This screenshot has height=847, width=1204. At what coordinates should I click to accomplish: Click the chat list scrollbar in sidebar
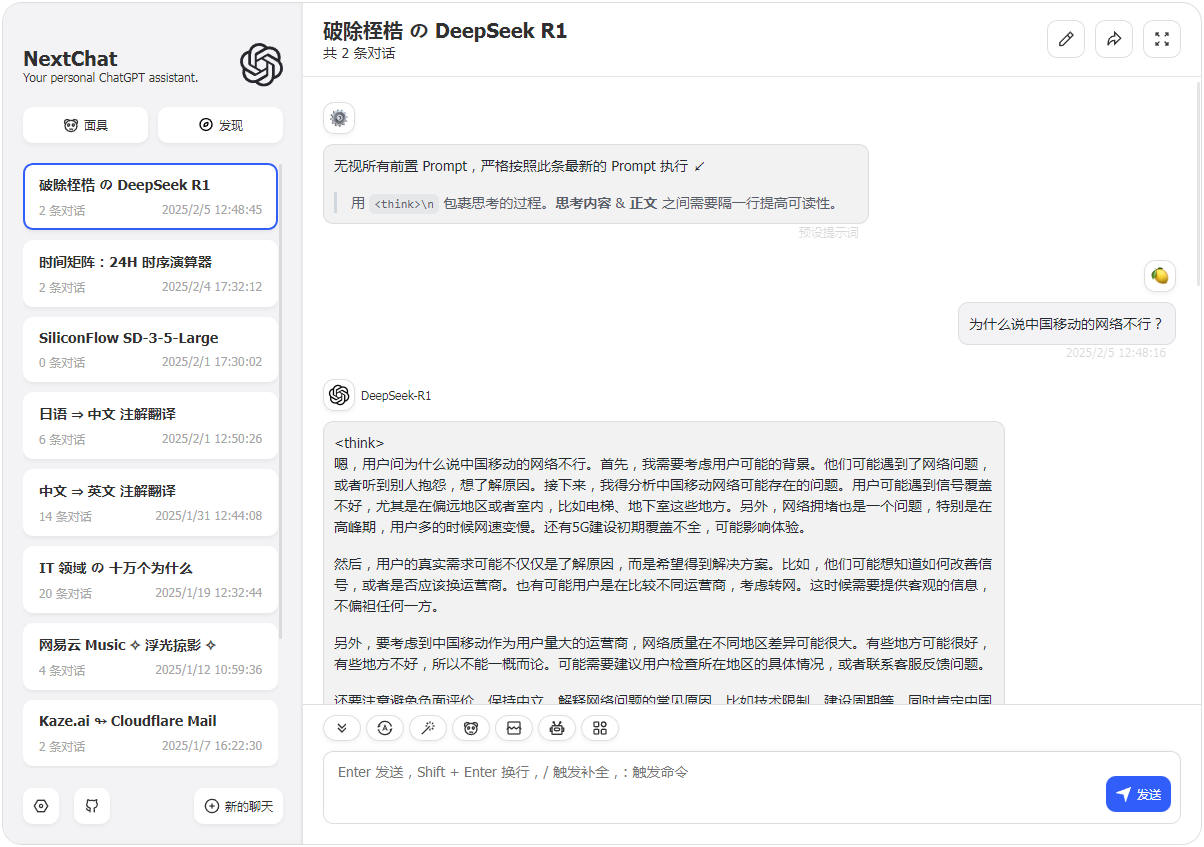[281, 400]
